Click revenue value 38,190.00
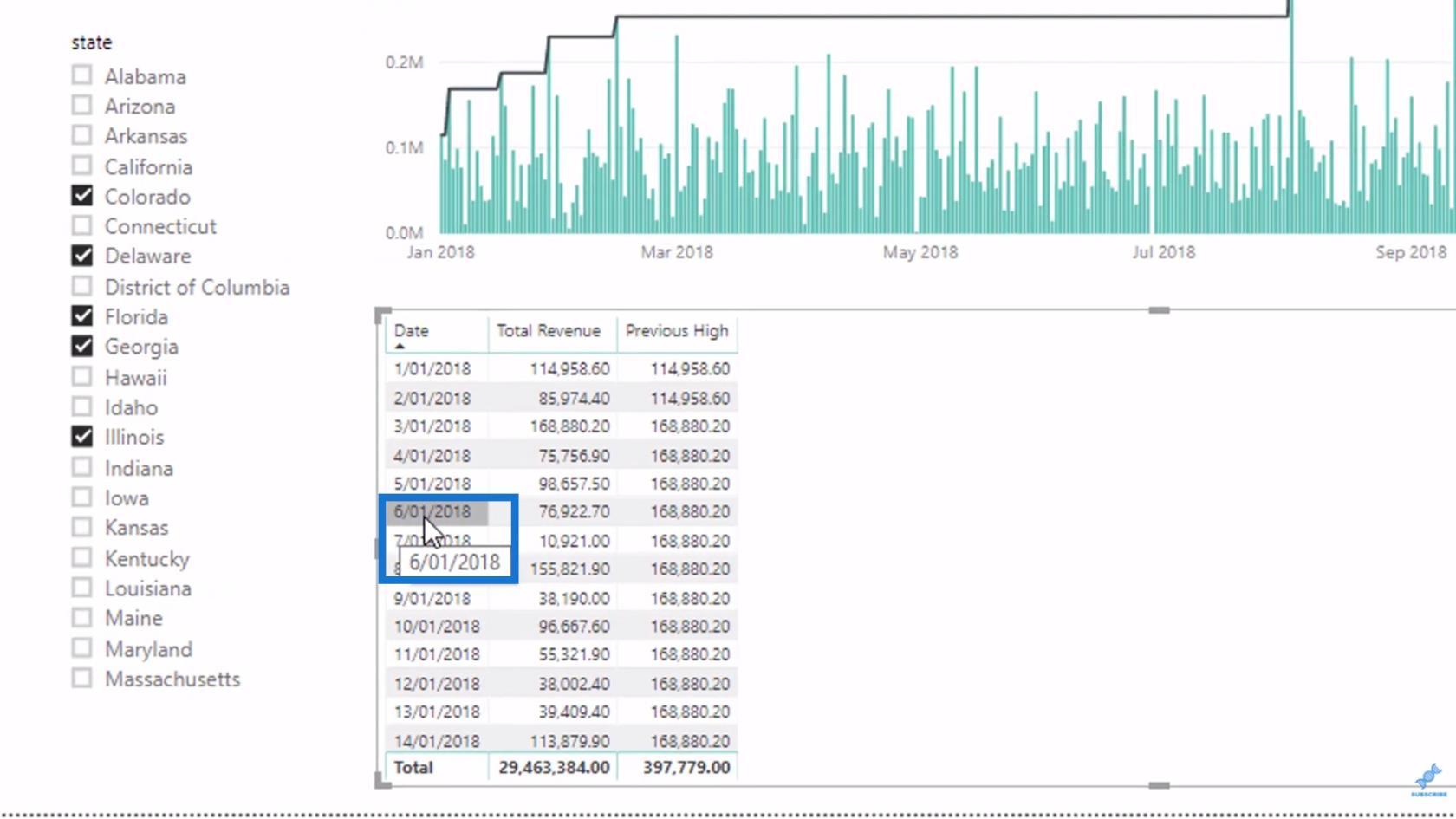The image size is (1456, 819). [574, 599]
